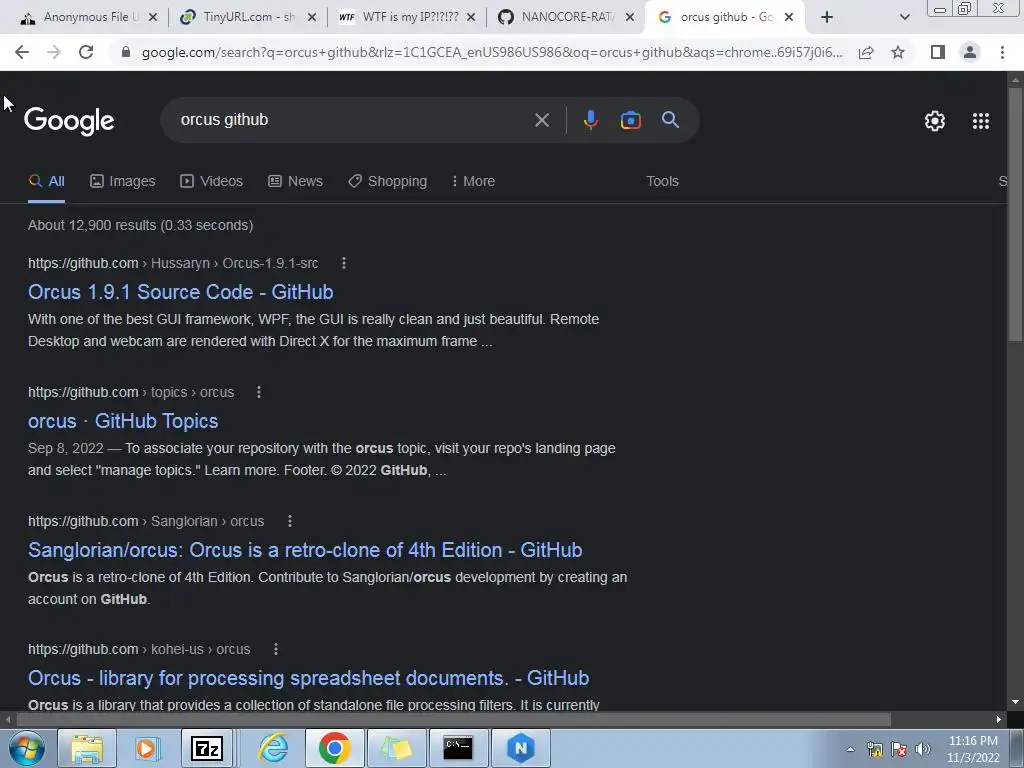Launch Windows Media Player from taskbar
This screenshot has width=1024, height=768.
pos(147,748)
